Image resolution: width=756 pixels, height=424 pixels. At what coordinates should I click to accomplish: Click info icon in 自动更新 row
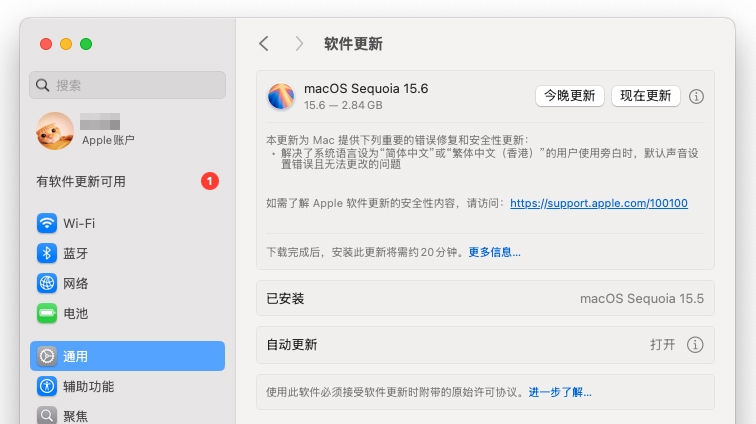[695, 345]
